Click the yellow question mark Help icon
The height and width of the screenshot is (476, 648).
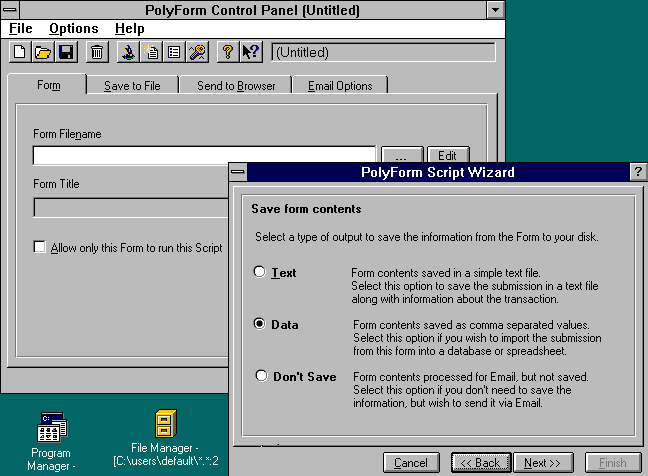tap(227, 52)
